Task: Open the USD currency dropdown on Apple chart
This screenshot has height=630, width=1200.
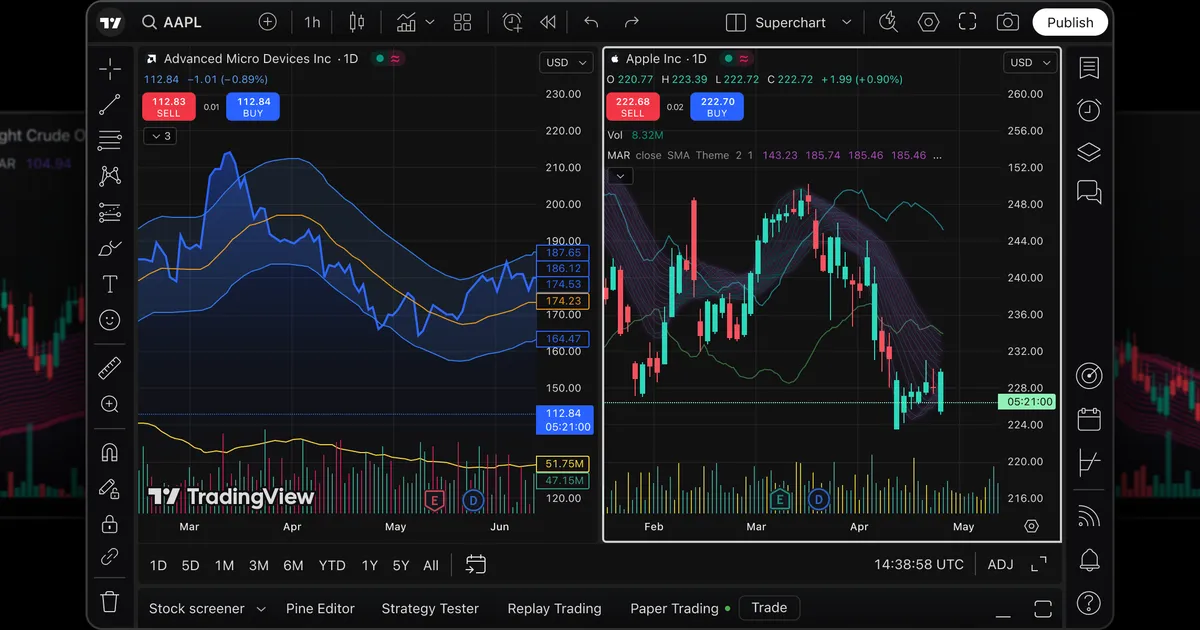Action: (x=1029, y=62)
